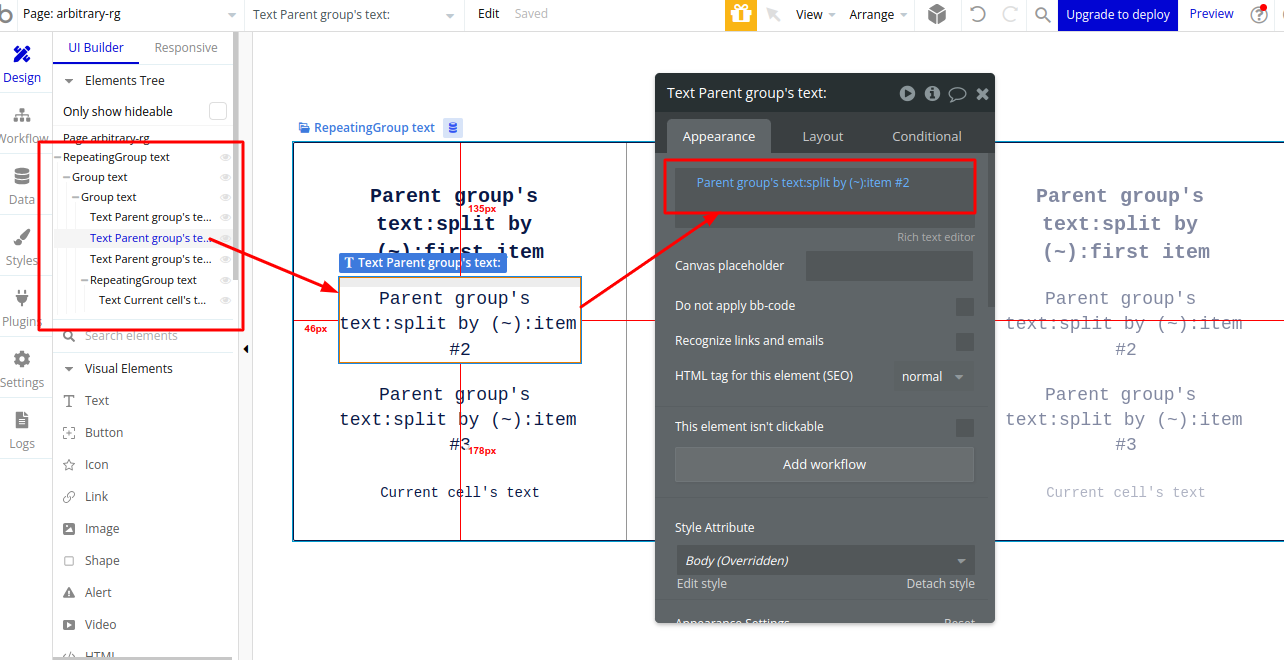Select Video element in Visual Elements
The image size is (1284, 660).
point(100,624)
